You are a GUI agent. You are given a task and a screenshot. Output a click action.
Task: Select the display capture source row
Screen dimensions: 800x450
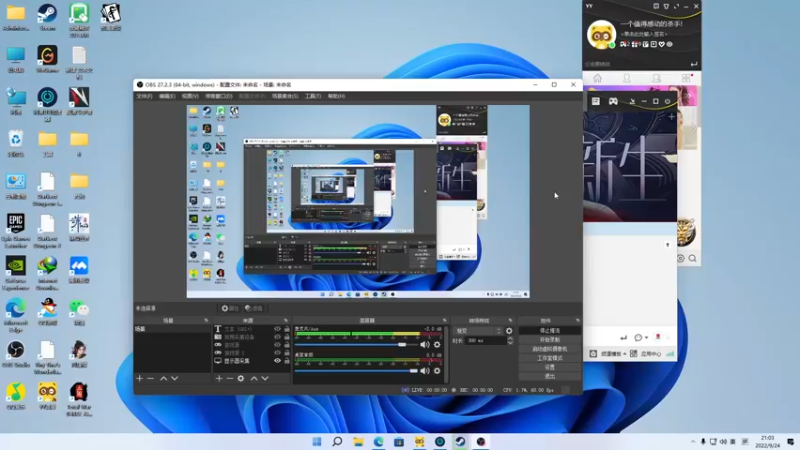[252, 361]
